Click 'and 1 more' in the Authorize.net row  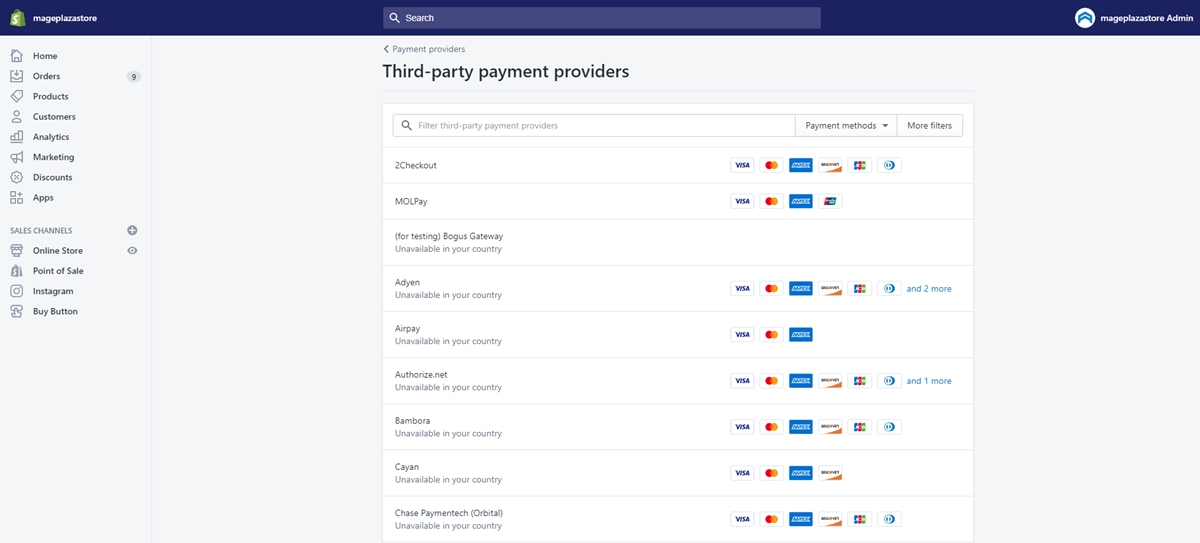coord(929,381)
